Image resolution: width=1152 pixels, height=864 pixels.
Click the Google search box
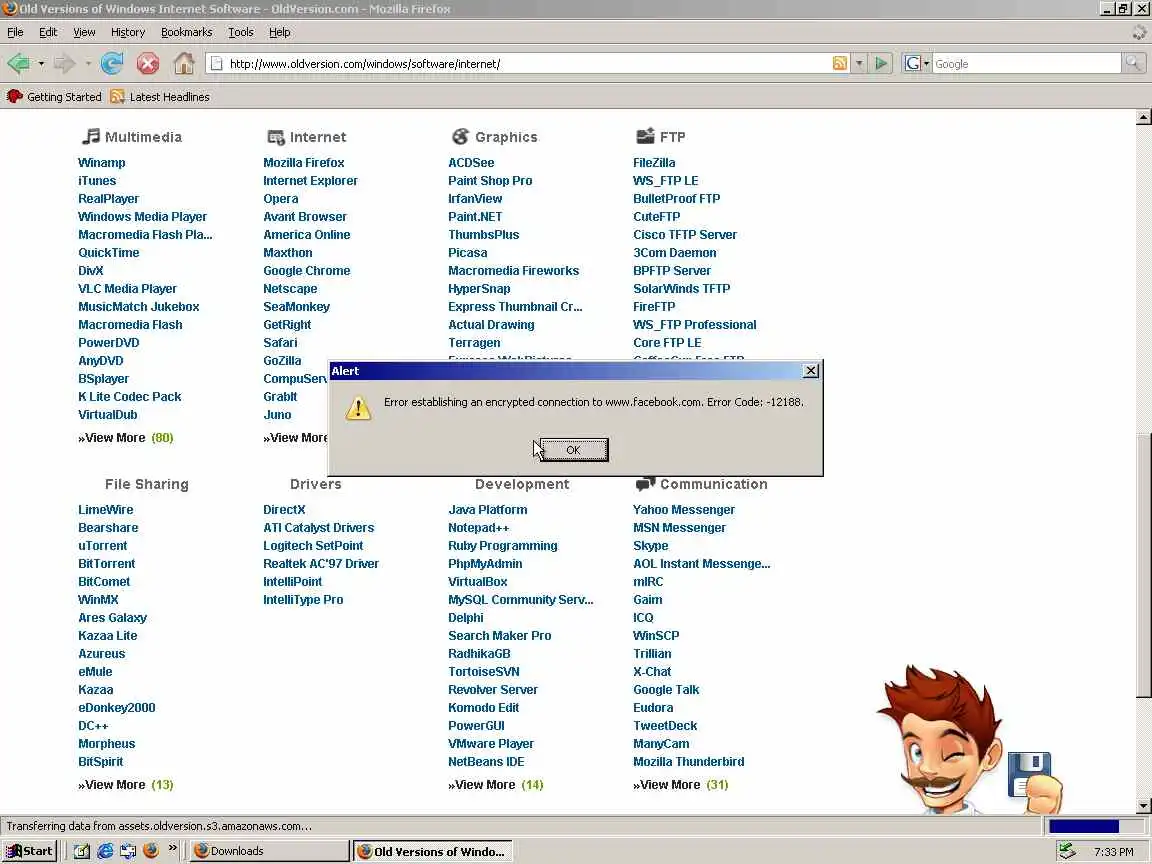click(x=1026, y=63)
